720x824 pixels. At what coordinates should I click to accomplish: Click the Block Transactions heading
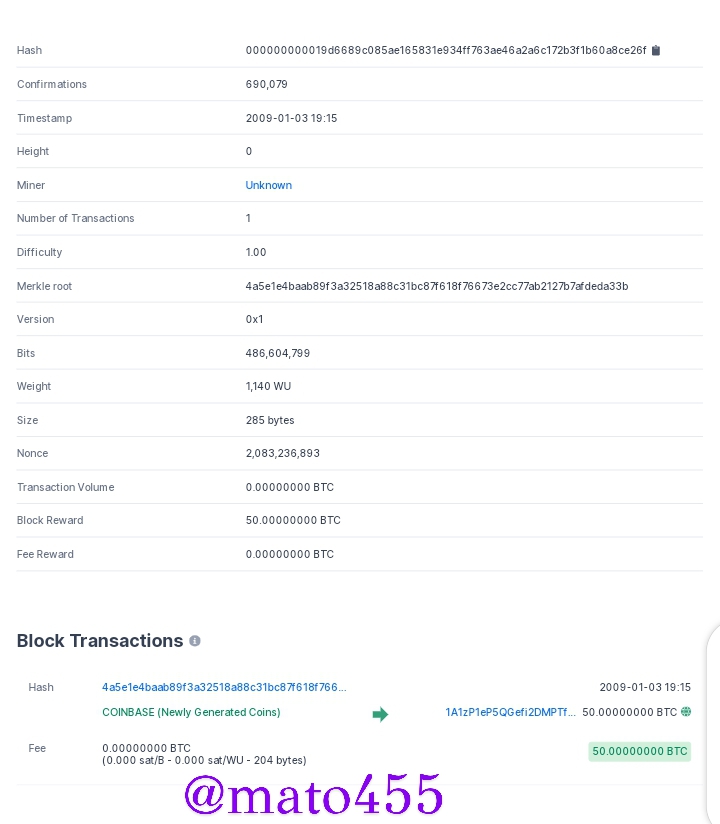coord(100,641)
